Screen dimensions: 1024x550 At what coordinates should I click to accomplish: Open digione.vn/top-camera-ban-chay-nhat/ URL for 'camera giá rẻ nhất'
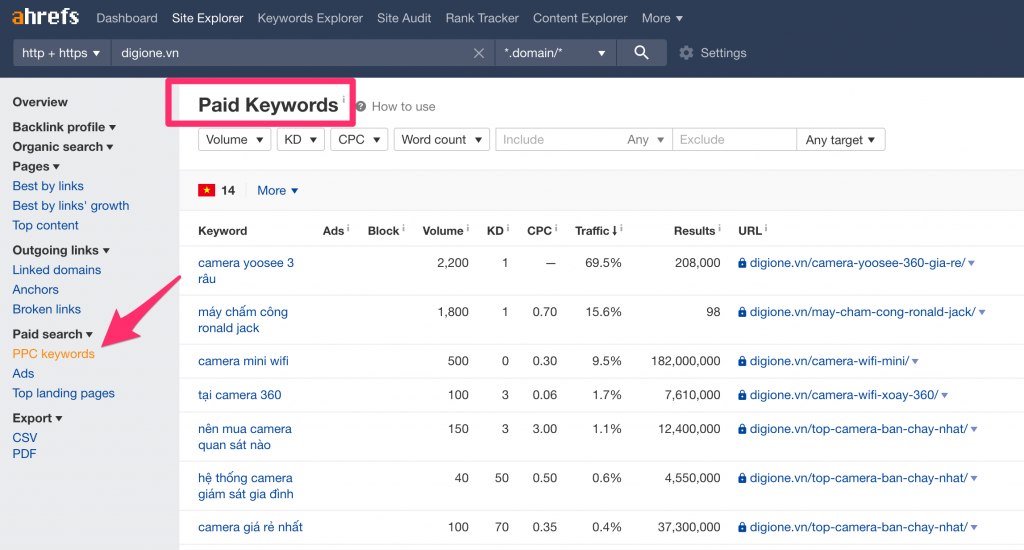coord(858,527)
